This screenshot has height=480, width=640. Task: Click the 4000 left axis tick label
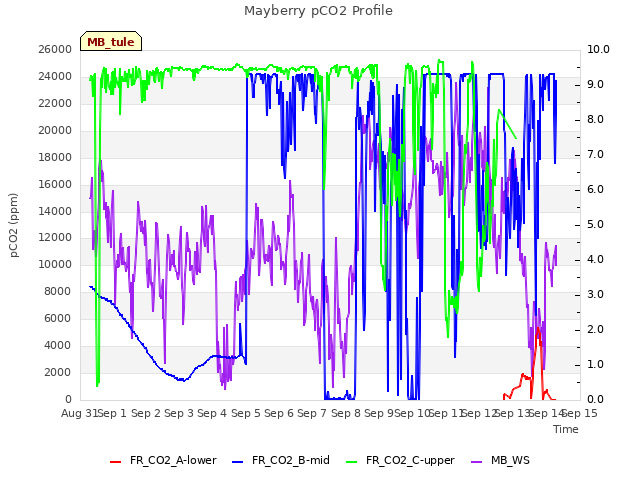tap(58, 345)
